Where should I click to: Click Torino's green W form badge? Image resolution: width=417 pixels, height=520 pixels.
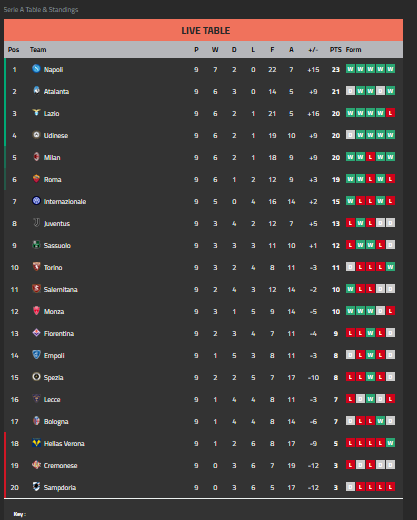click(391, 267)
